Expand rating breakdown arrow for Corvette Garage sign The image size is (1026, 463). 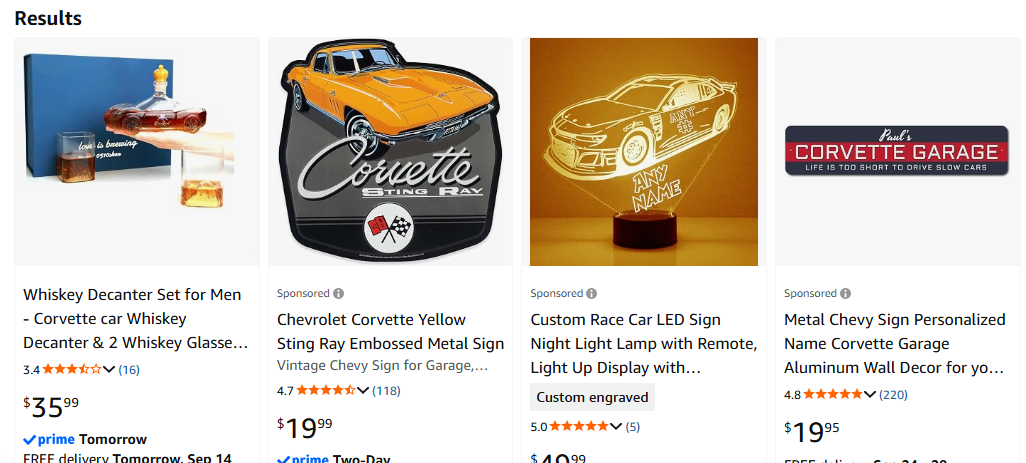870,396
